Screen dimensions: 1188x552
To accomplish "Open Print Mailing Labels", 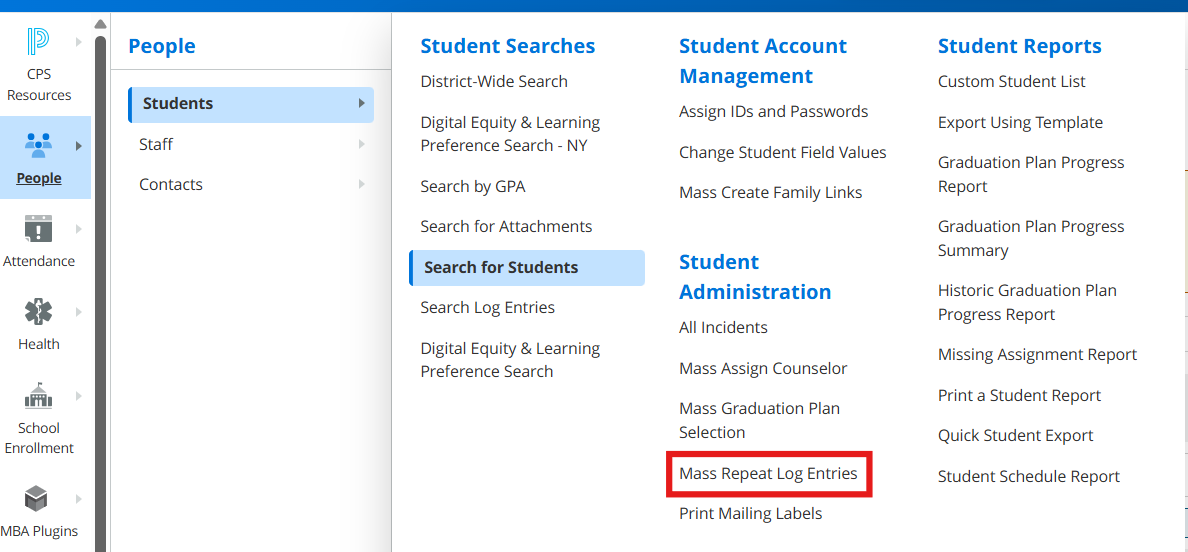I will pos(750,513).
